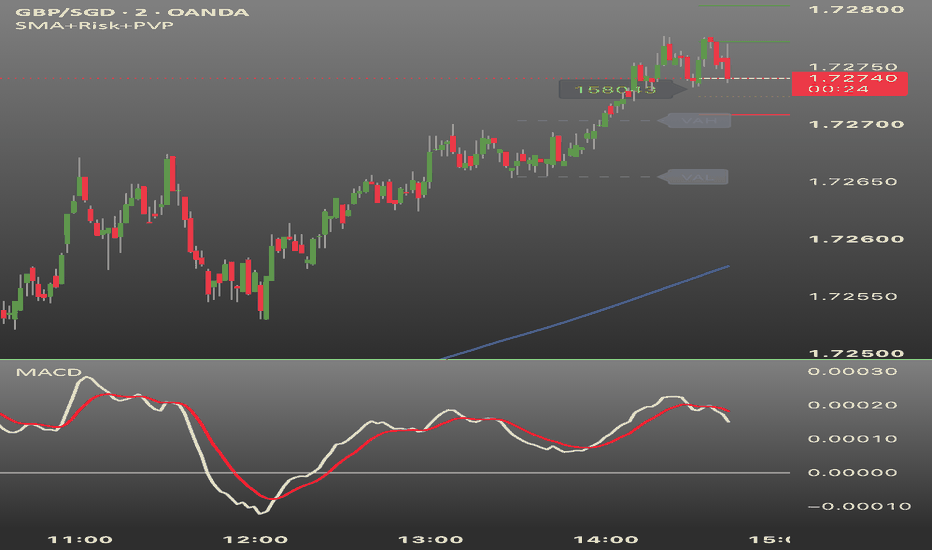Click the 1.72650 price axis label
Screen dimensions: 932x550
(x=853, y=181)
